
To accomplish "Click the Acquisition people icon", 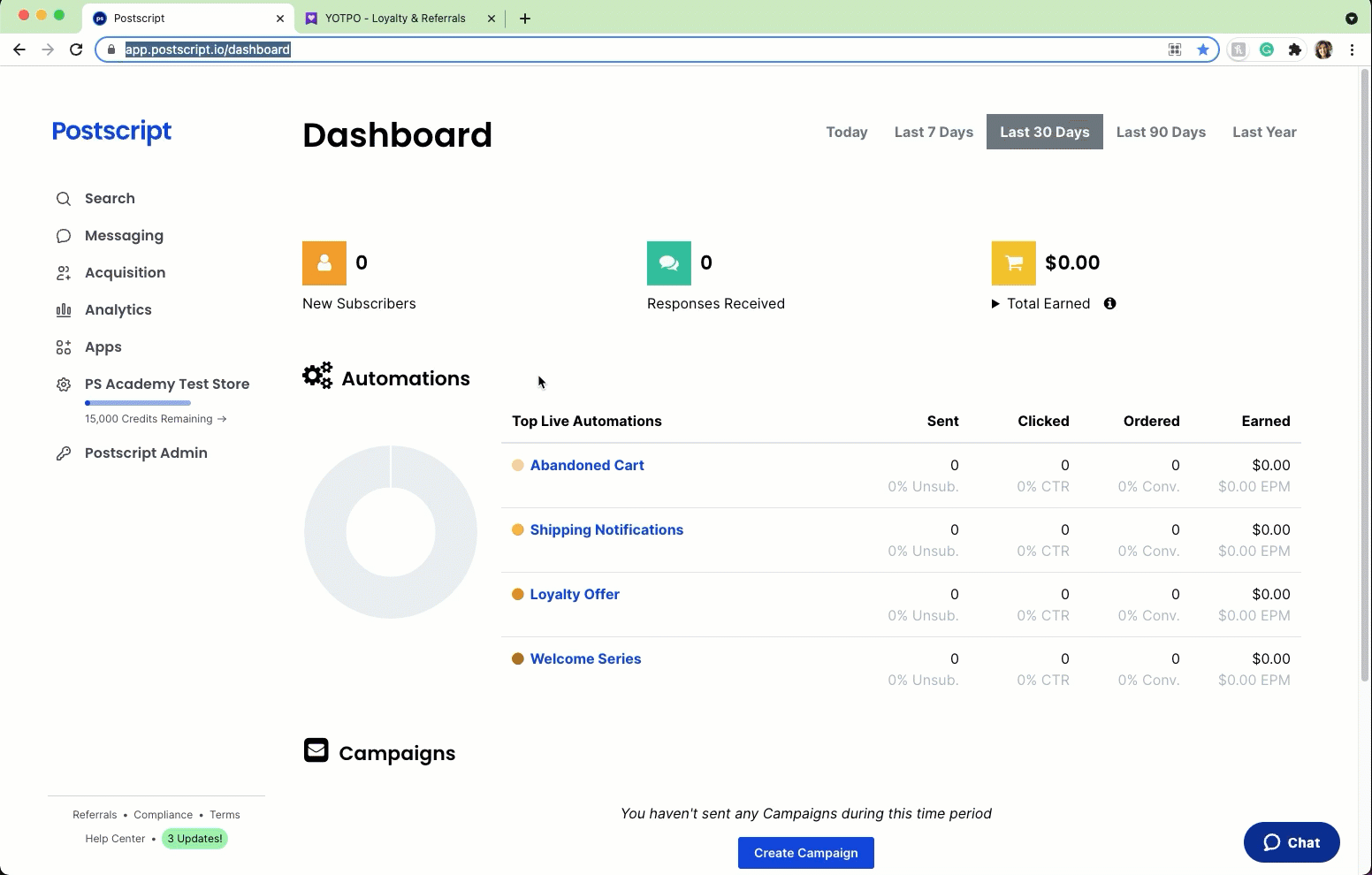I will pos(64,273).
